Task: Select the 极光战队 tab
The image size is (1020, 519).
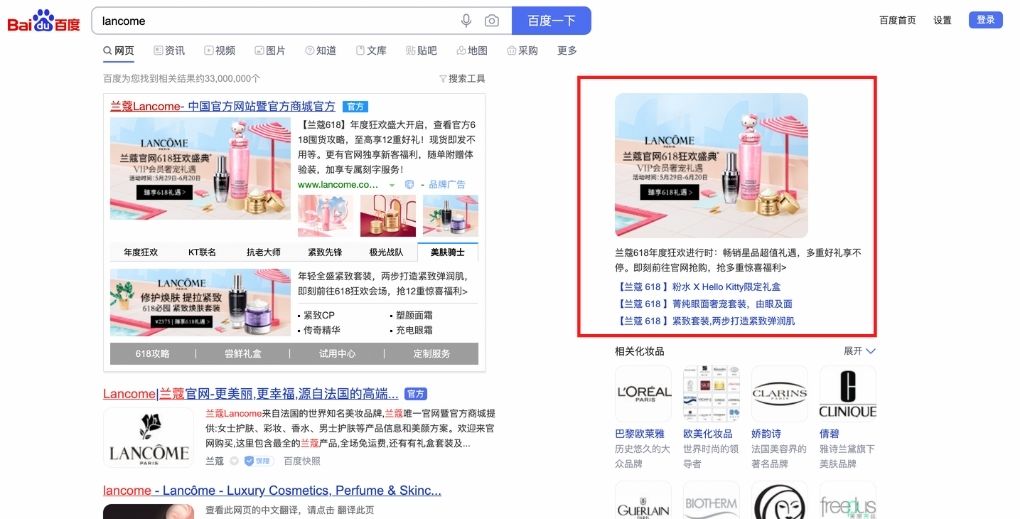Action: 386,252
